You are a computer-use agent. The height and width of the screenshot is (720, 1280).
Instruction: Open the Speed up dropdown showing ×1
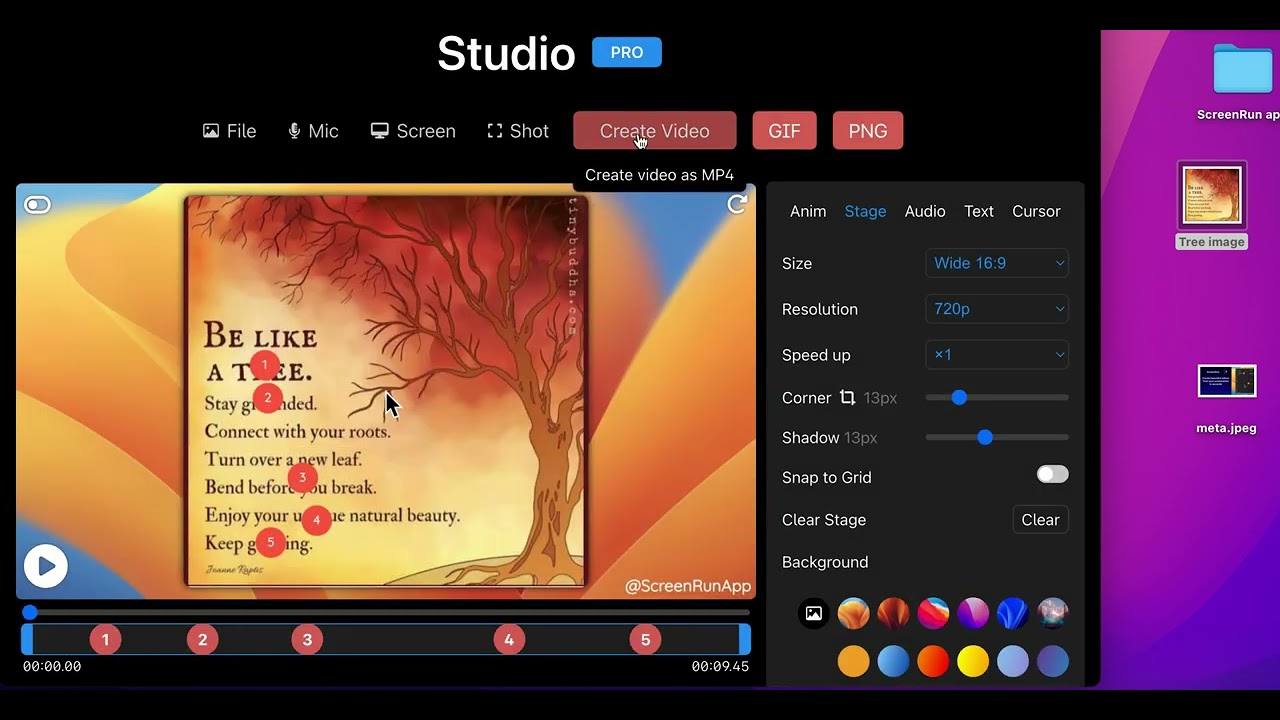(997, 355)
